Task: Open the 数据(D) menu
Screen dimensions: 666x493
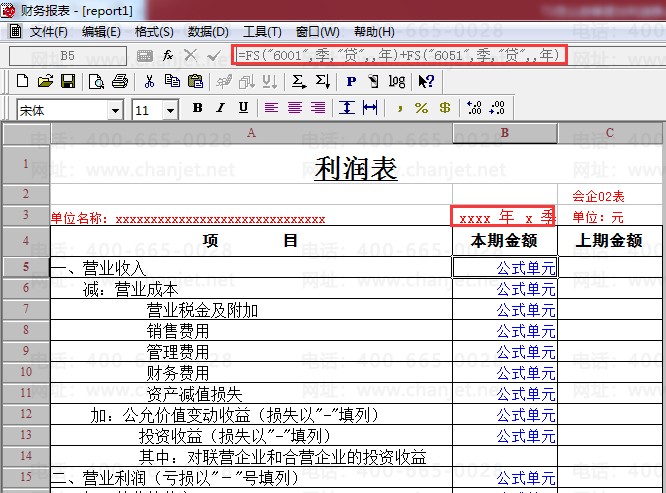Action: (x=208, y=32)
